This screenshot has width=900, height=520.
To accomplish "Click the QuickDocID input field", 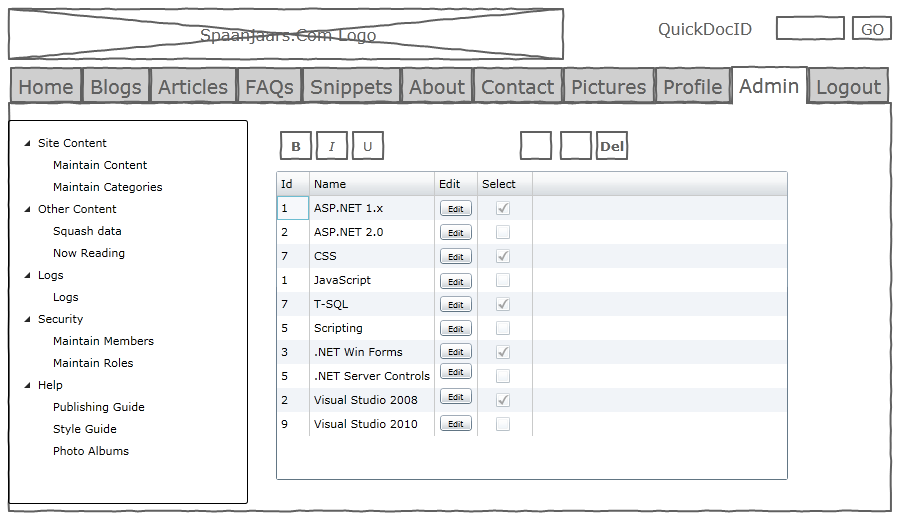I will (810, 29).
